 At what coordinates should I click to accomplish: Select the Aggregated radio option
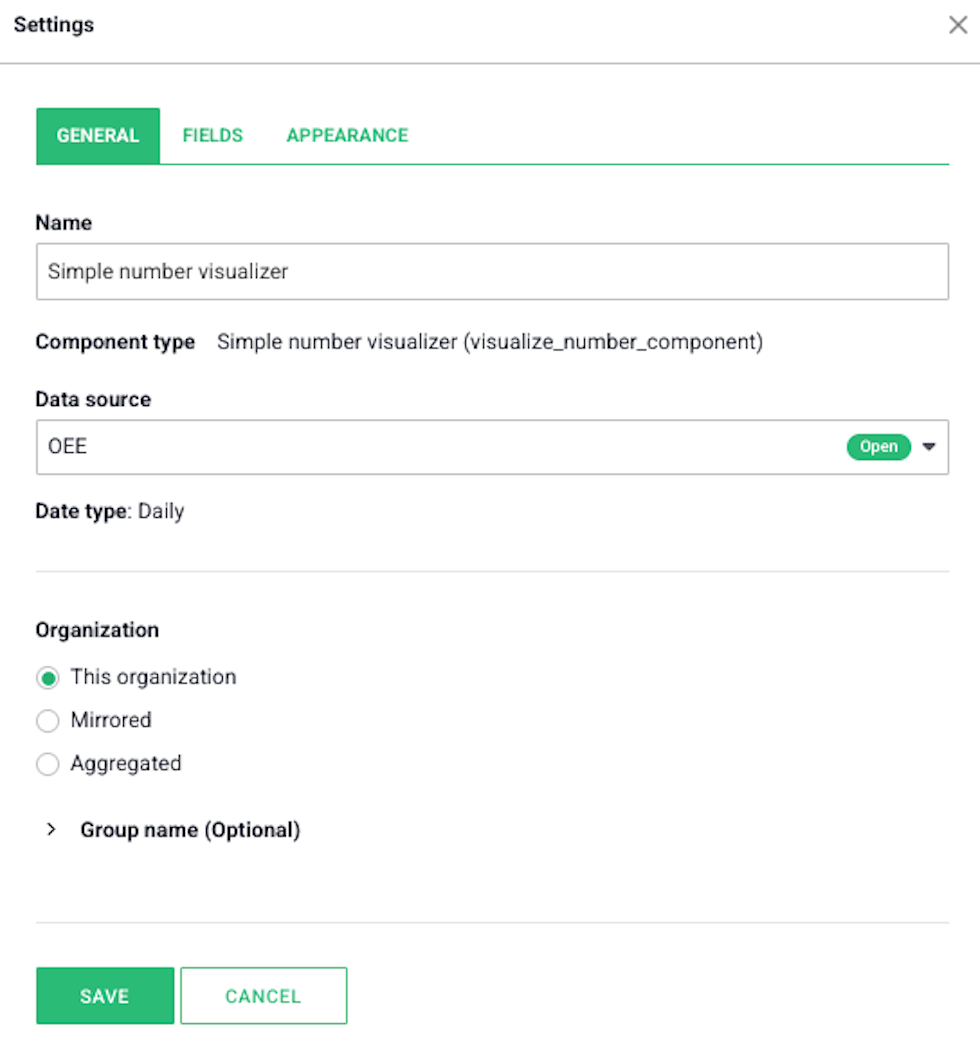[x=48, y=764]
